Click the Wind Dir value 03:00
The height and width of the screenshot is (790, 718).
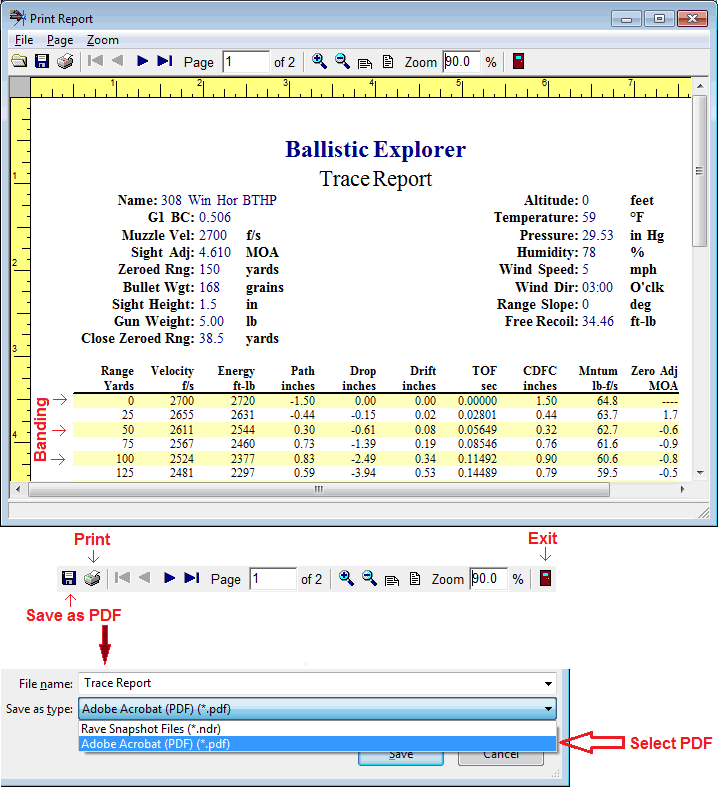pos(598,287)
